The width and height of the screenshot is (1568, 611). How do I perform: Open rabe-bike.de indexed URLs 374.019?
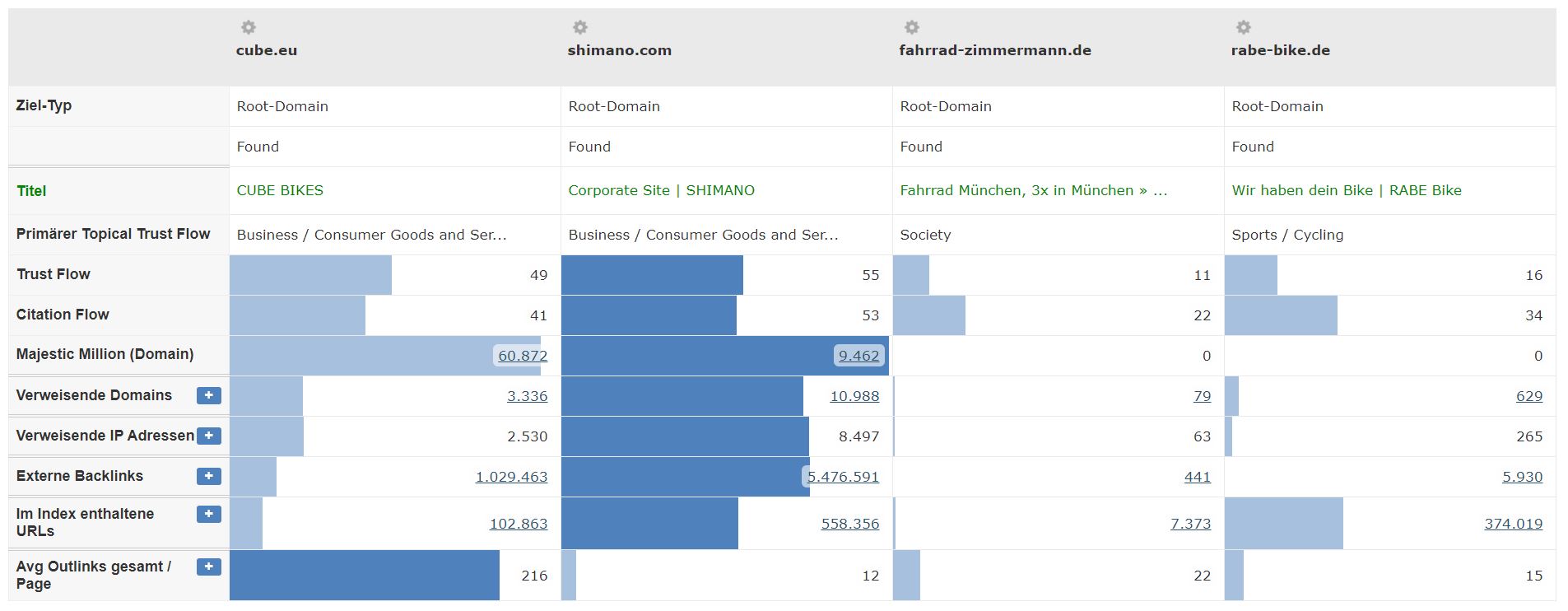click(1514, 524)
